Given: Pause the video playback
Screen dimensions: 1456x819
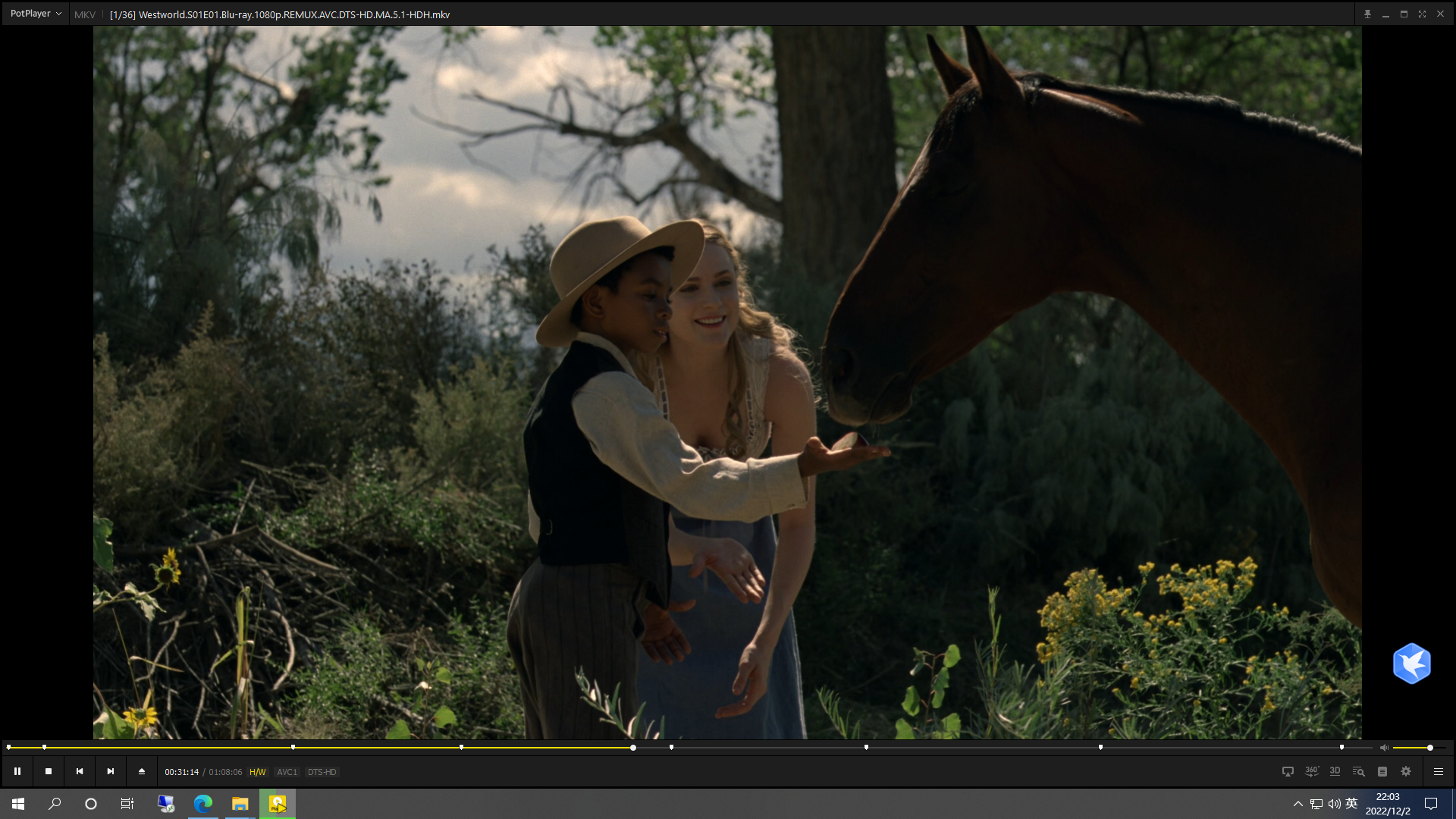Looking at the screenshot, I should 17,771.
